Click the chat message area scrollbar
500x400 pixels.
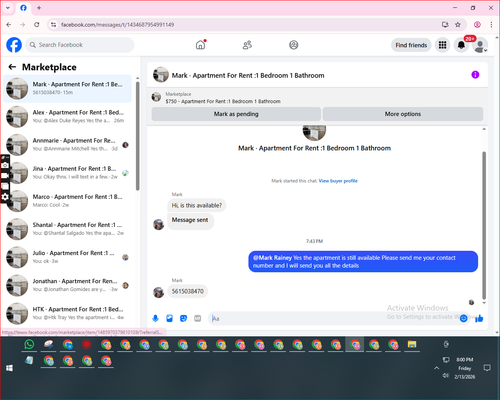tap(484, 225)
